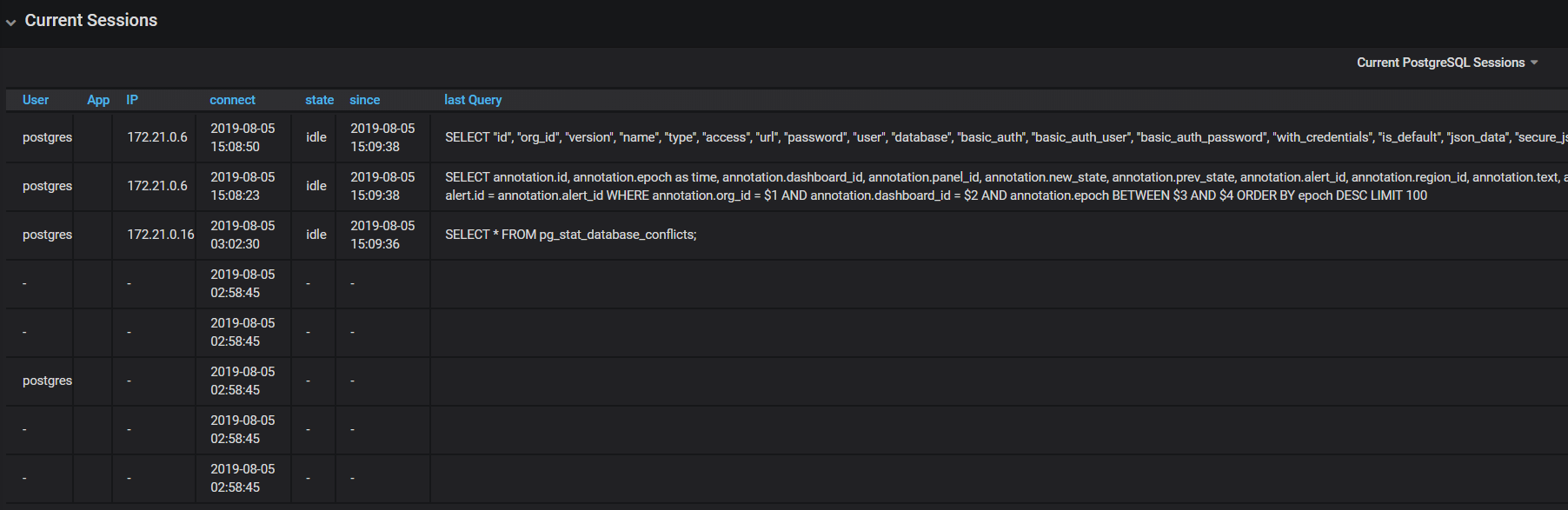The height and width of the screenshot is (510, 1568).
Task: Sort sessions by IP column header
Action: click(x=132, y=100)
